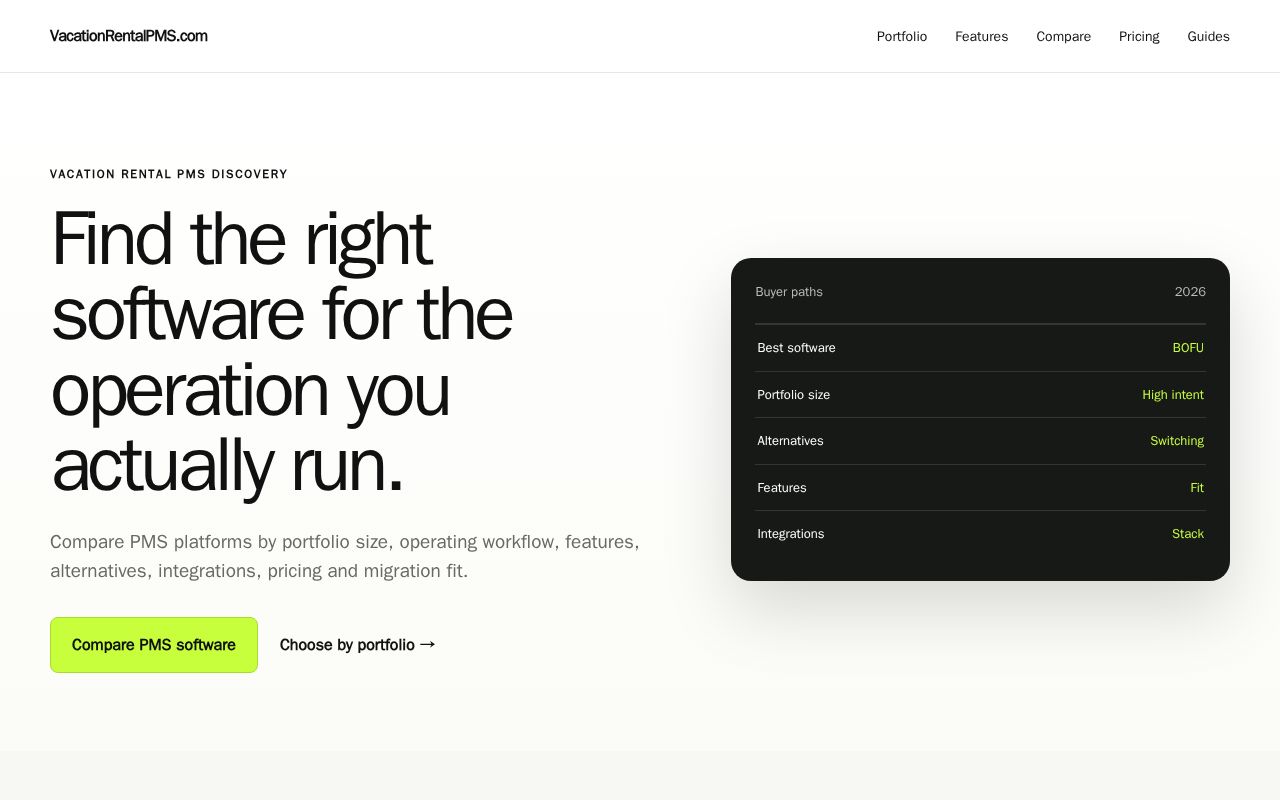Open the Features nav item
The width and height of the screenshot is (1280, 800).
(x=981, y=37)
